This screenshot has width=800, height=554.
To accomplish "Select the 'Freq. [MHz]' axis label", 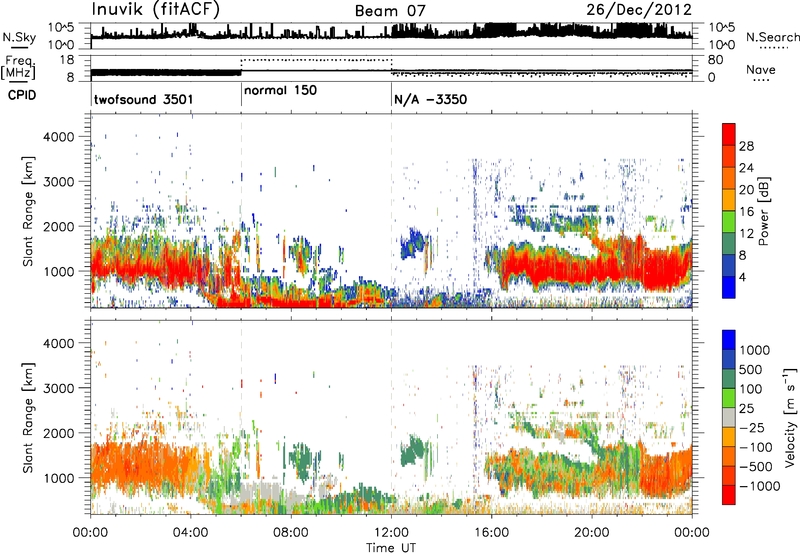I will [18, 67].
